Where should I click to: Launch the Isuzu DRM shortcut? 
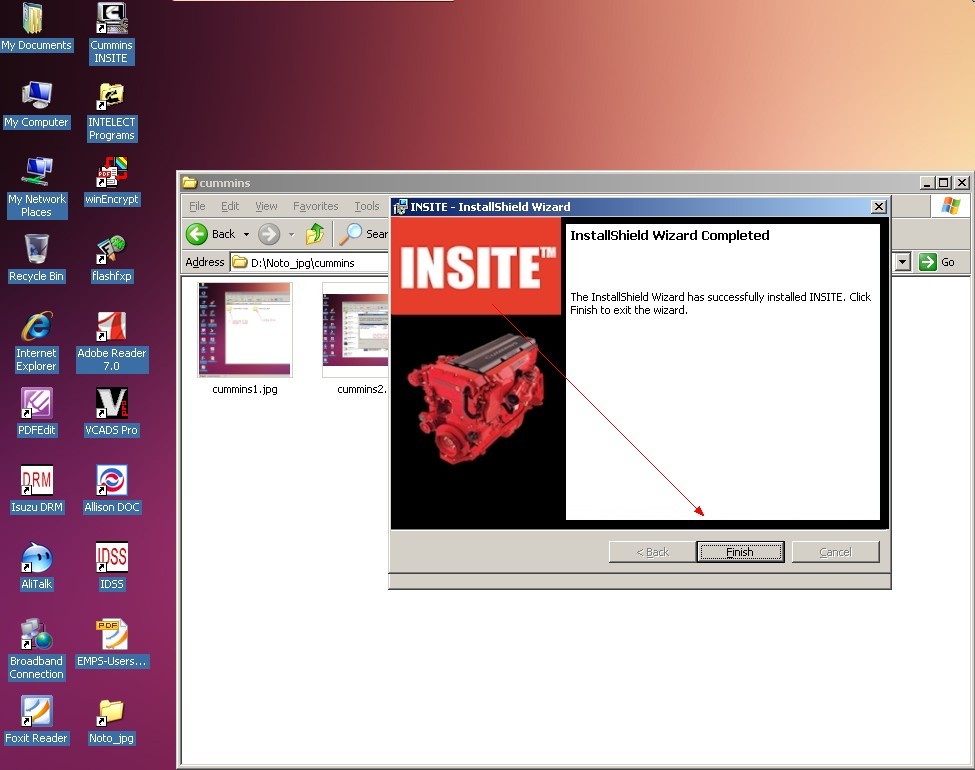point(37,481)
